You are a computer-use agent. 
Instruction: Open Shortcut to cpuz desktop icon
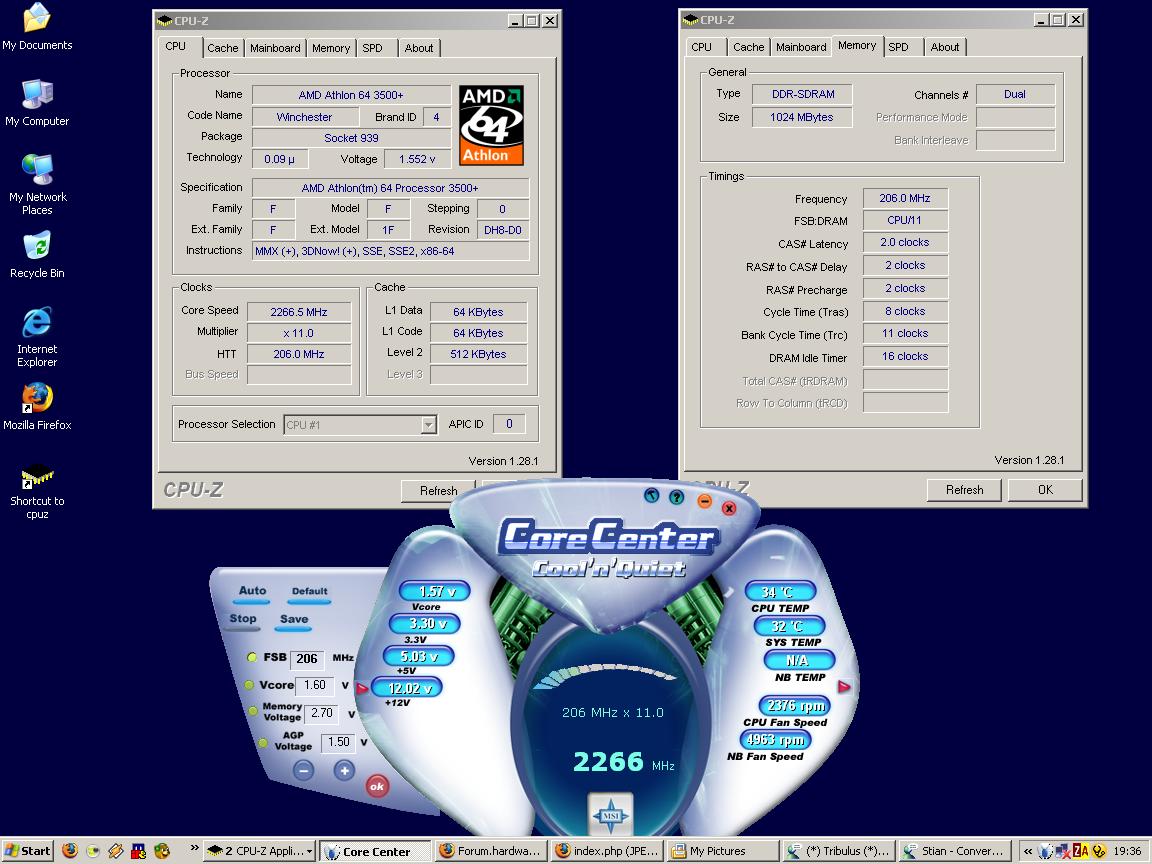(x=37, y=492)
